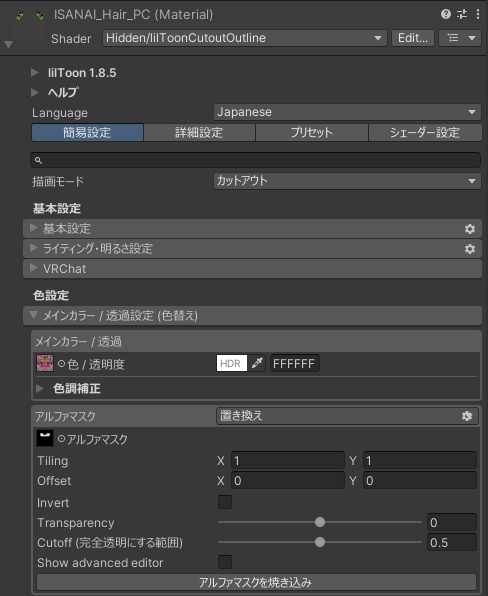Click アルファマスクを焼き込み button

pos(256,582)
